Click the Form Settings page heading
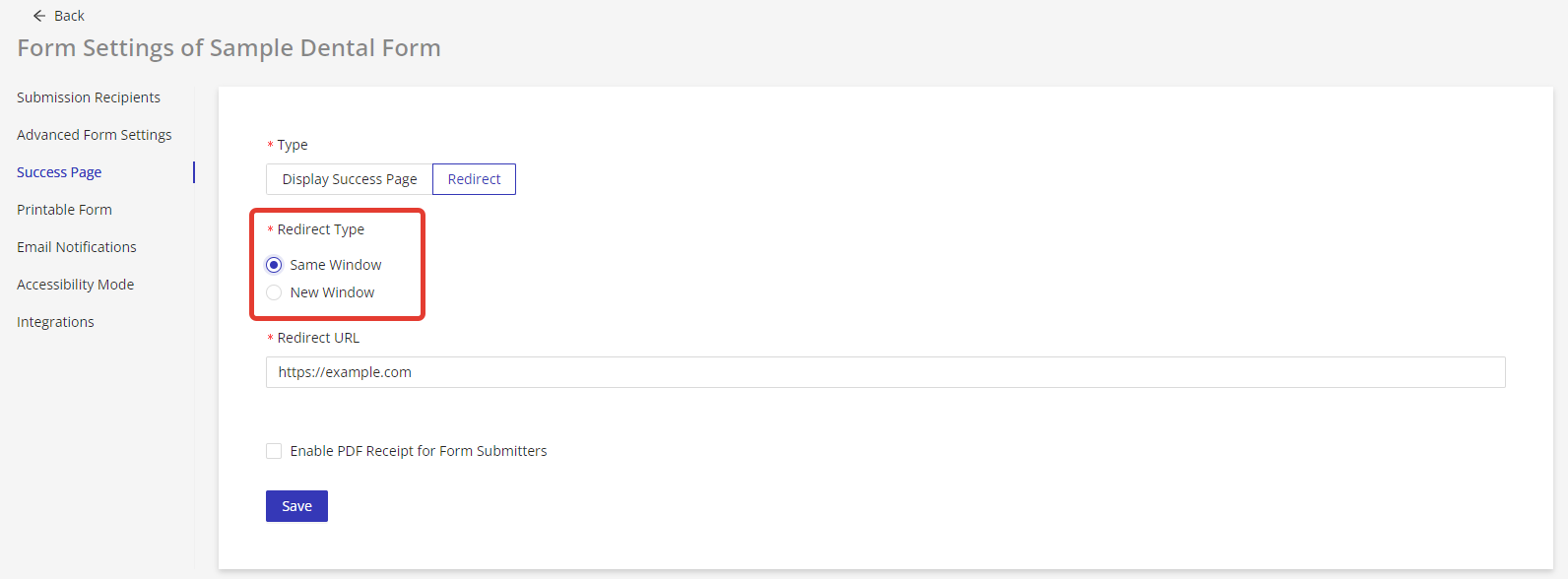This screenshot has width=1568, height=579. click(x=229, y=48)
